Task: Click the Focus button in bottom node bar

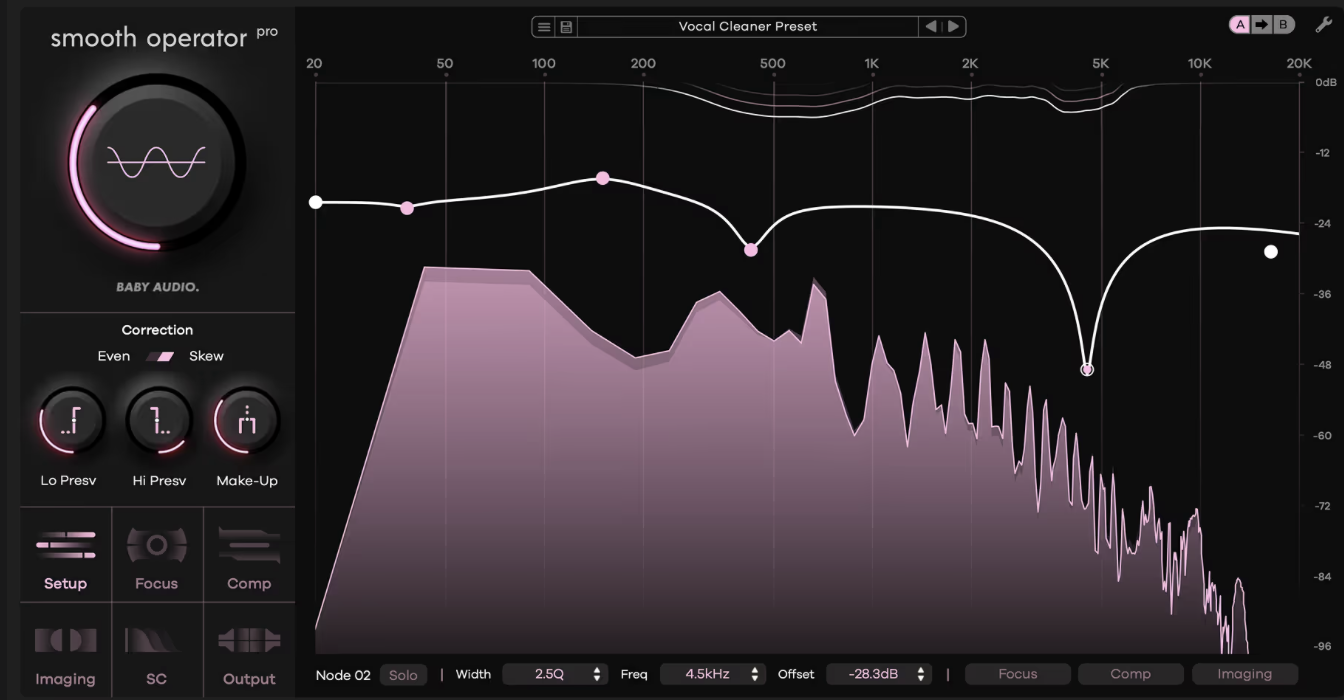Action: pos(1018,675)
